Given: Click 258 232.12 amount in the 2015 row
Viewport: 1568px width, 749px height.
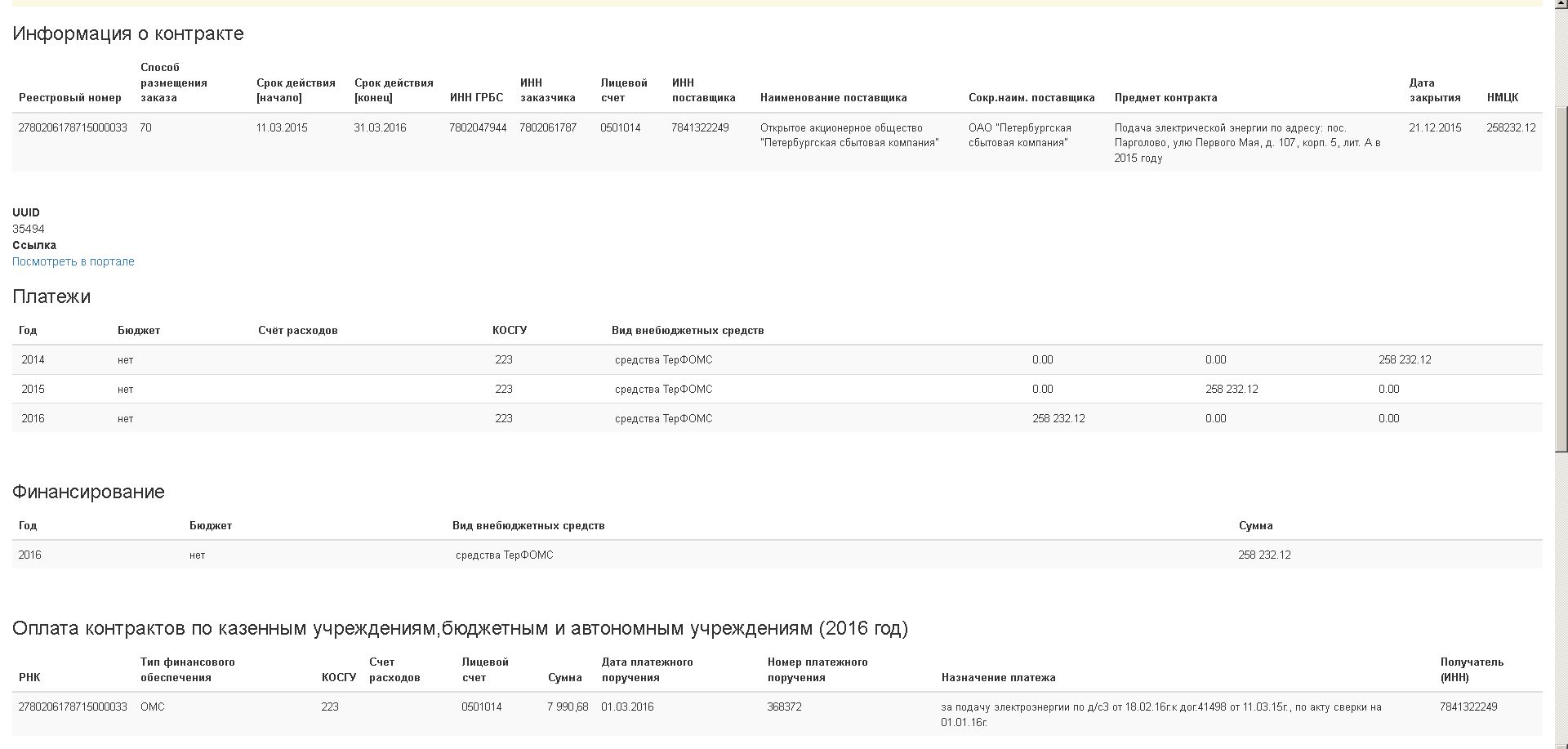Looking at the screenshot, I should click(1232, 389).
